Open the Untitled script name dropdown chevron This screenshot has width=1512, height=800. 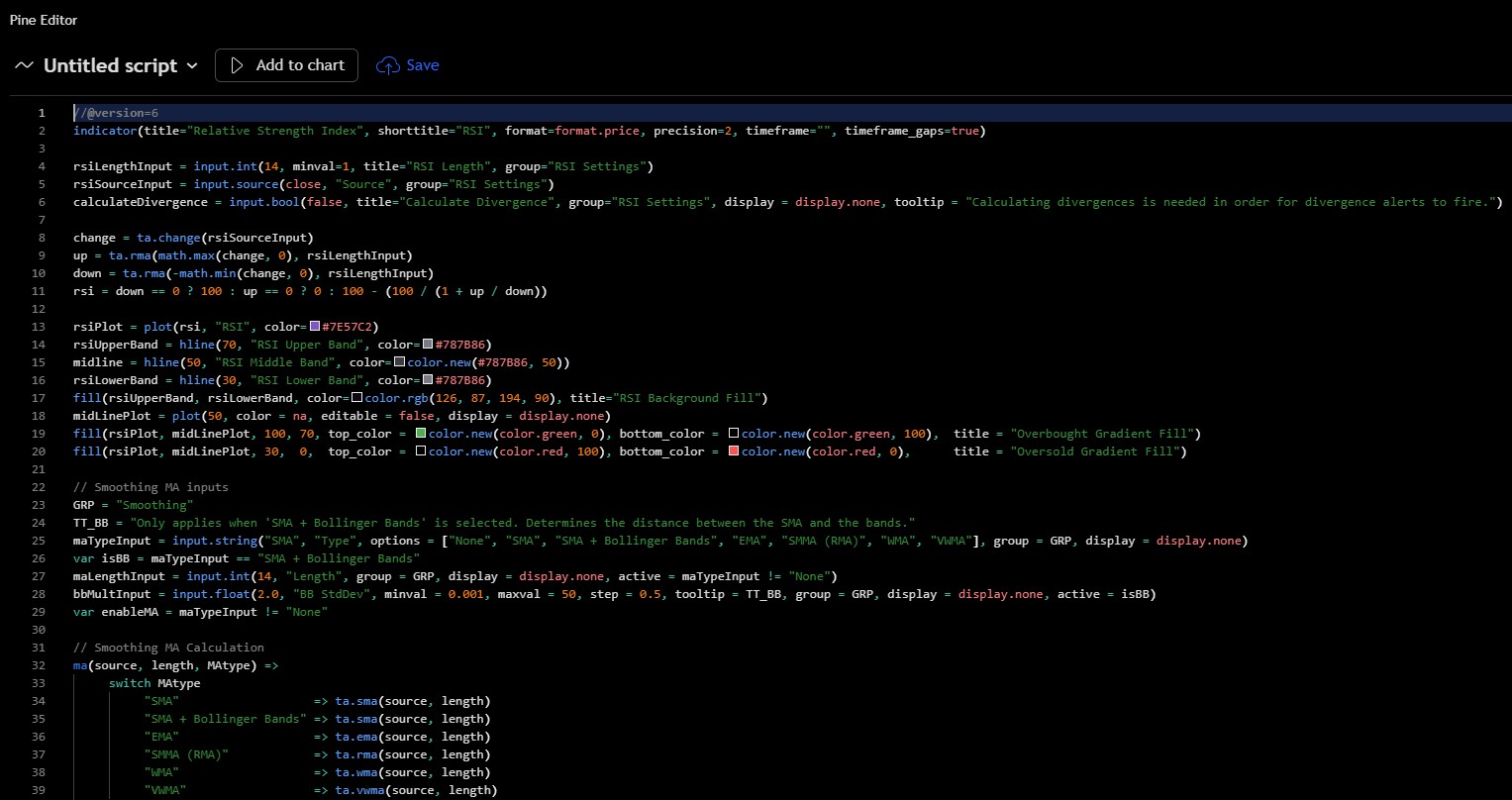click(x=190, y=66)
